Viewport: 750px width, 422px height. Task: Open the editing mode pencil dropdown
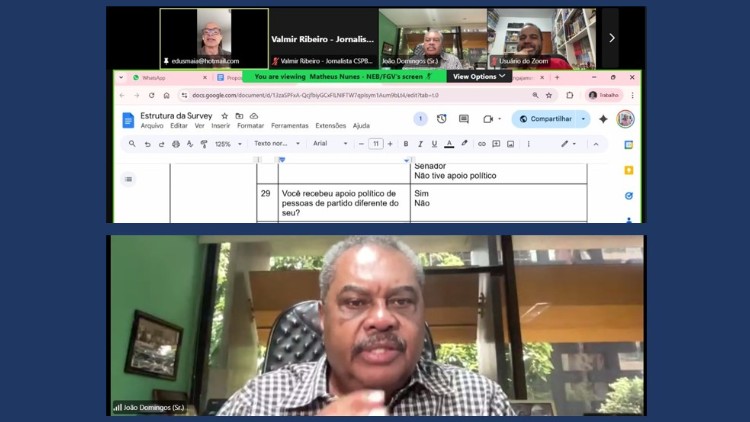568,144
